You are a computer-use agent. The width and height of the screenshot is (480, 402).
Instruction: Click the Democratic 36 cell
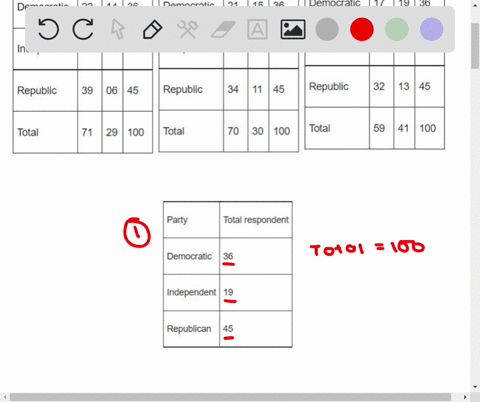pos(256,256)
